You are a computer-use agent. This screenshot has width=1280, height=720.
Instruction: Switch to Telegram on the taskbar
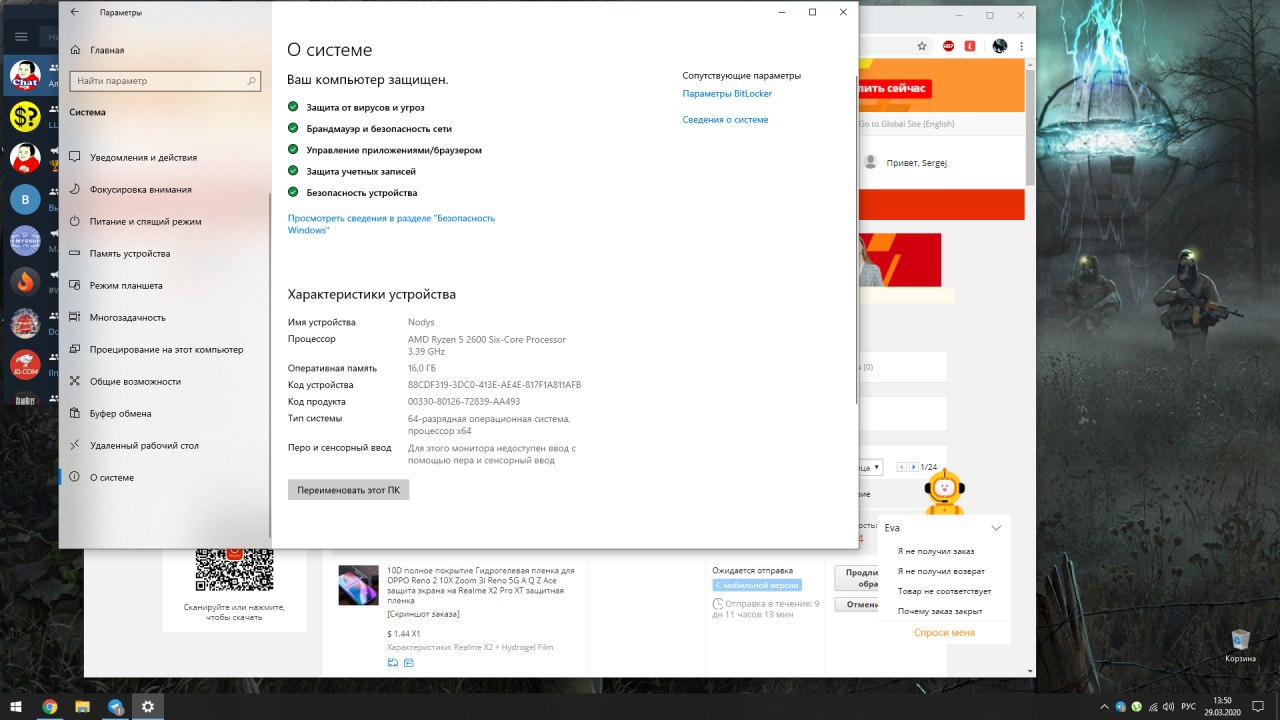[116, 706]
